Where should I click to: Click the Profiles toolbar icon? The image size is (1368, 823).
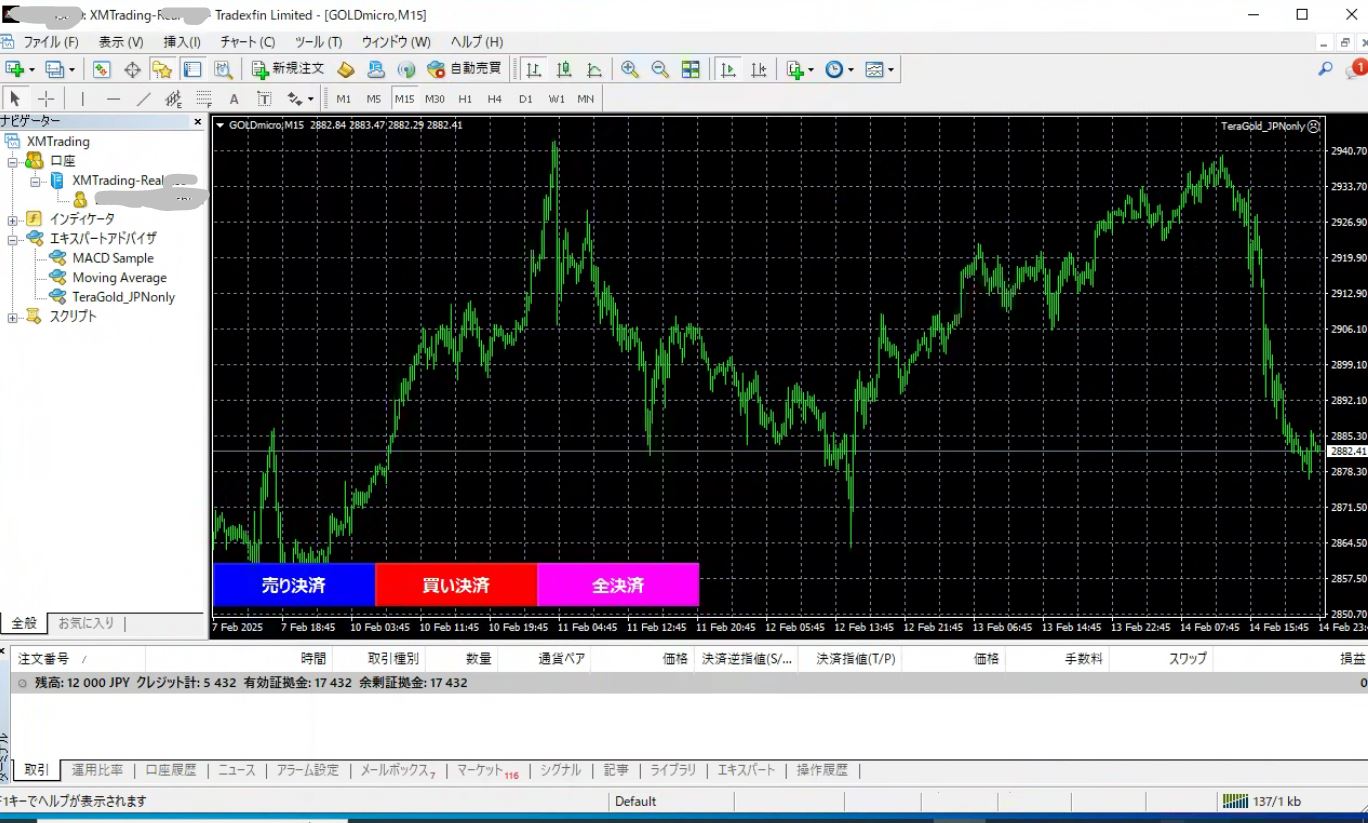54,69
